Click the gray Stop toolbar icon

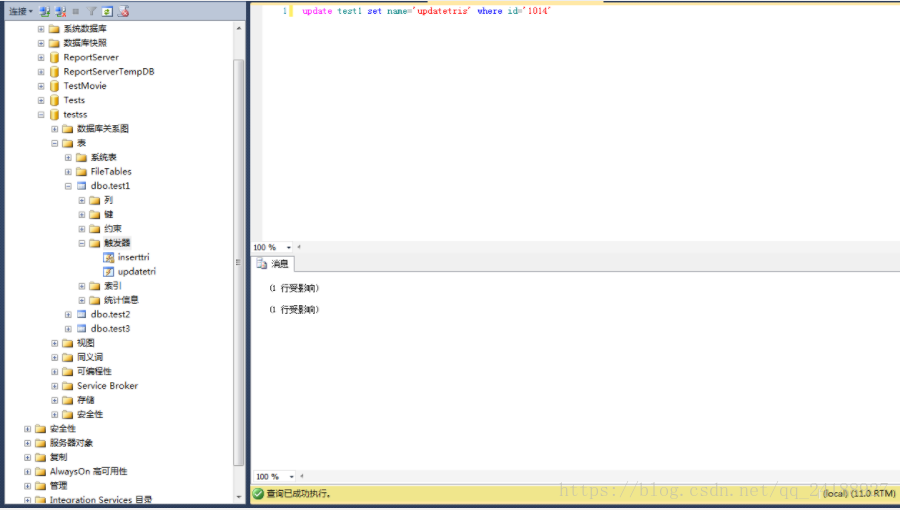[76, 11]
